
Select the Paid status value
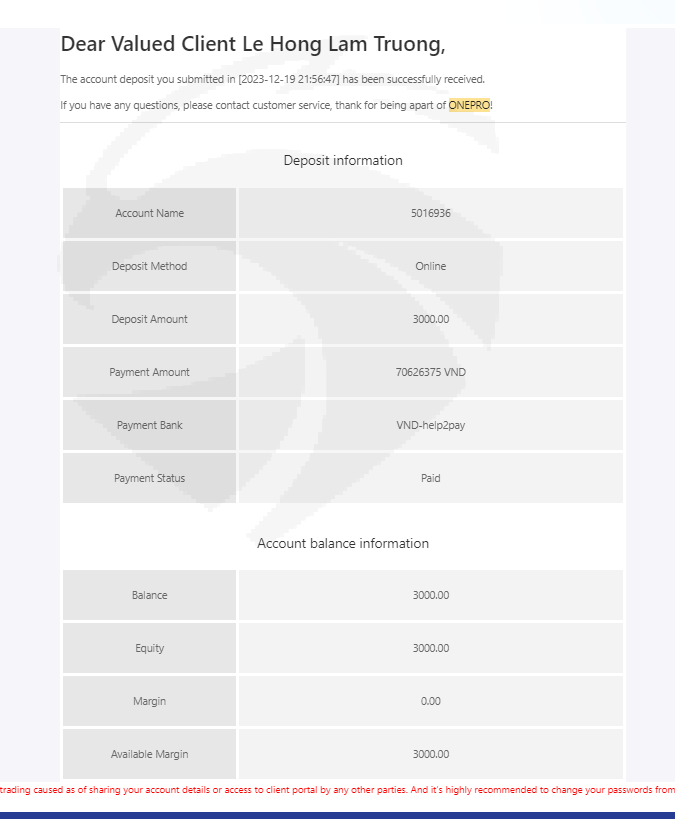tap(430, 478)
